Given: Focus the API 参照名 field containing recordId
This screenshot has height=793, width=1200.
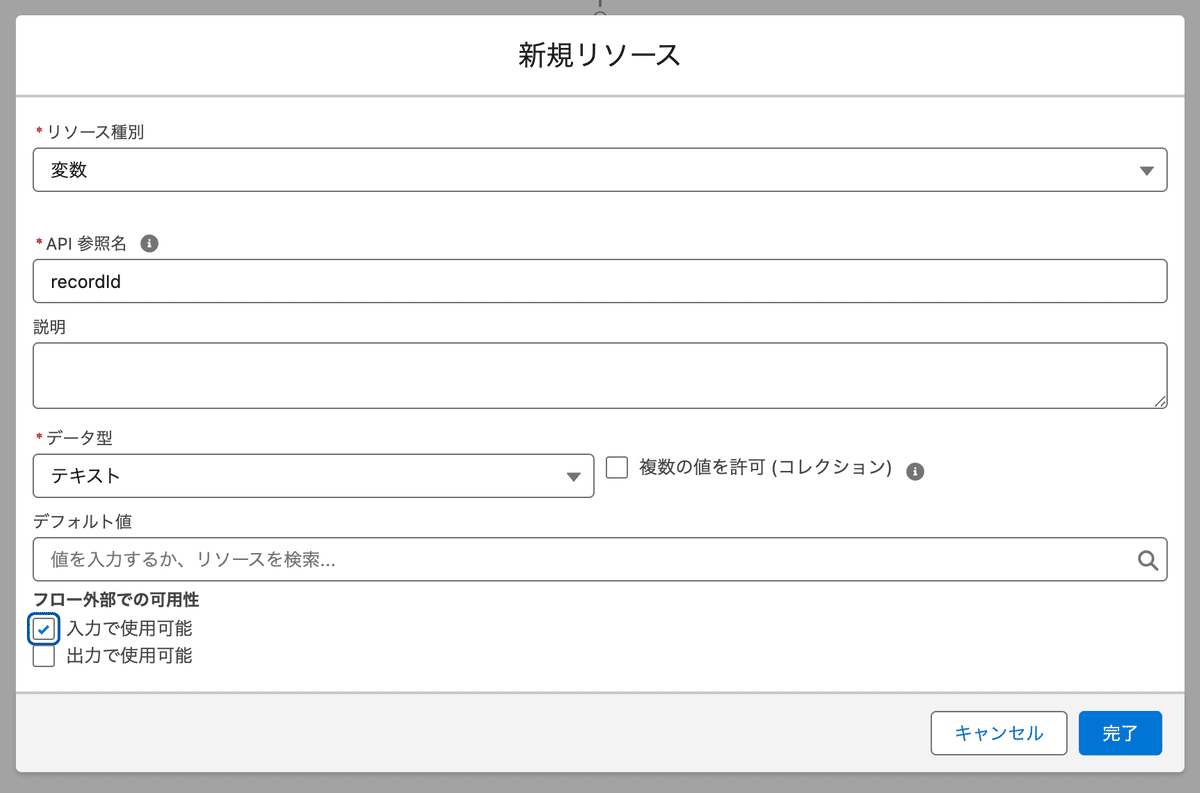Looking at the screenshot, I should (600, 281).
